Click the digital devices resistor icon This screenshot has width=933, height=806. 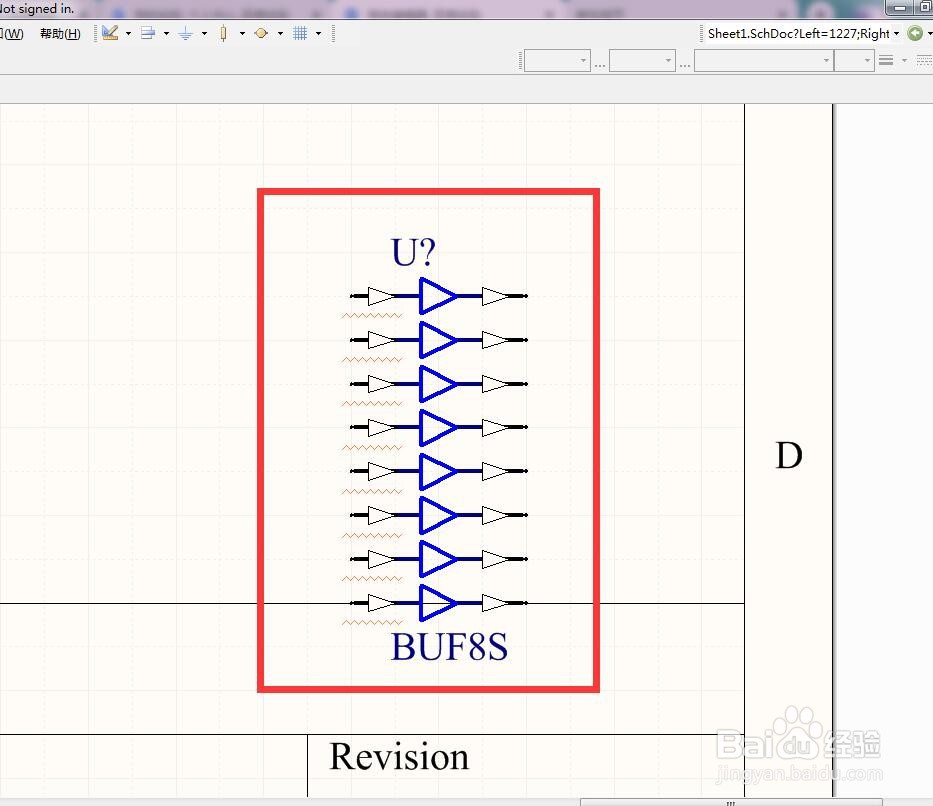[223, 33]
